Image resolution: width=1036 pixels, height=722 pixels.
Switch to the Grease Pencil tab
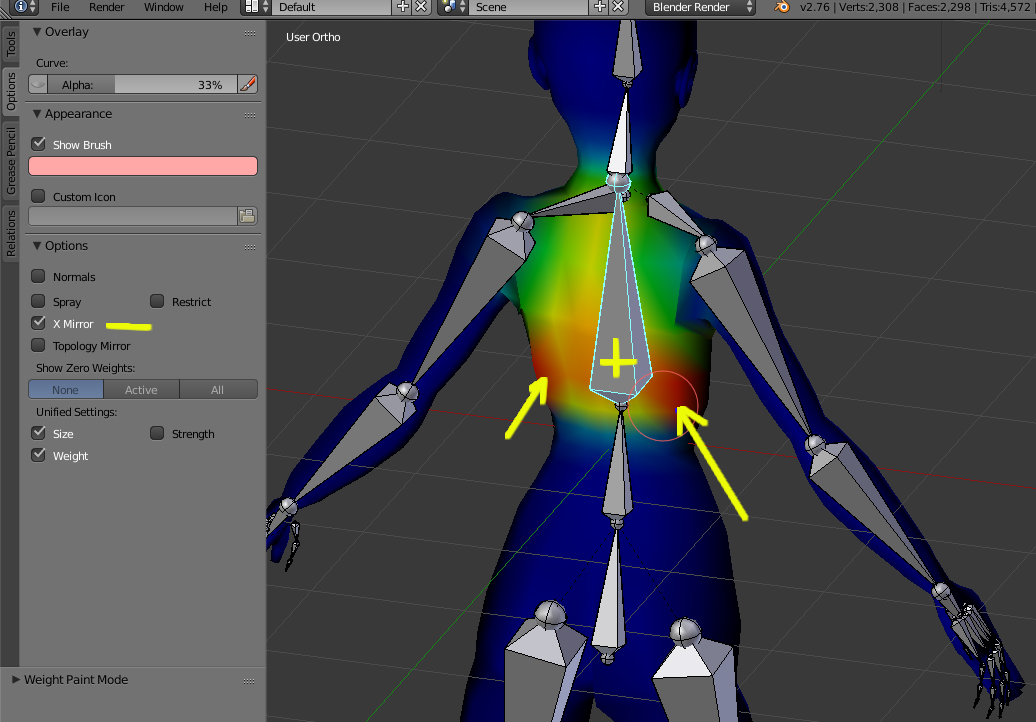coord(11,160)
